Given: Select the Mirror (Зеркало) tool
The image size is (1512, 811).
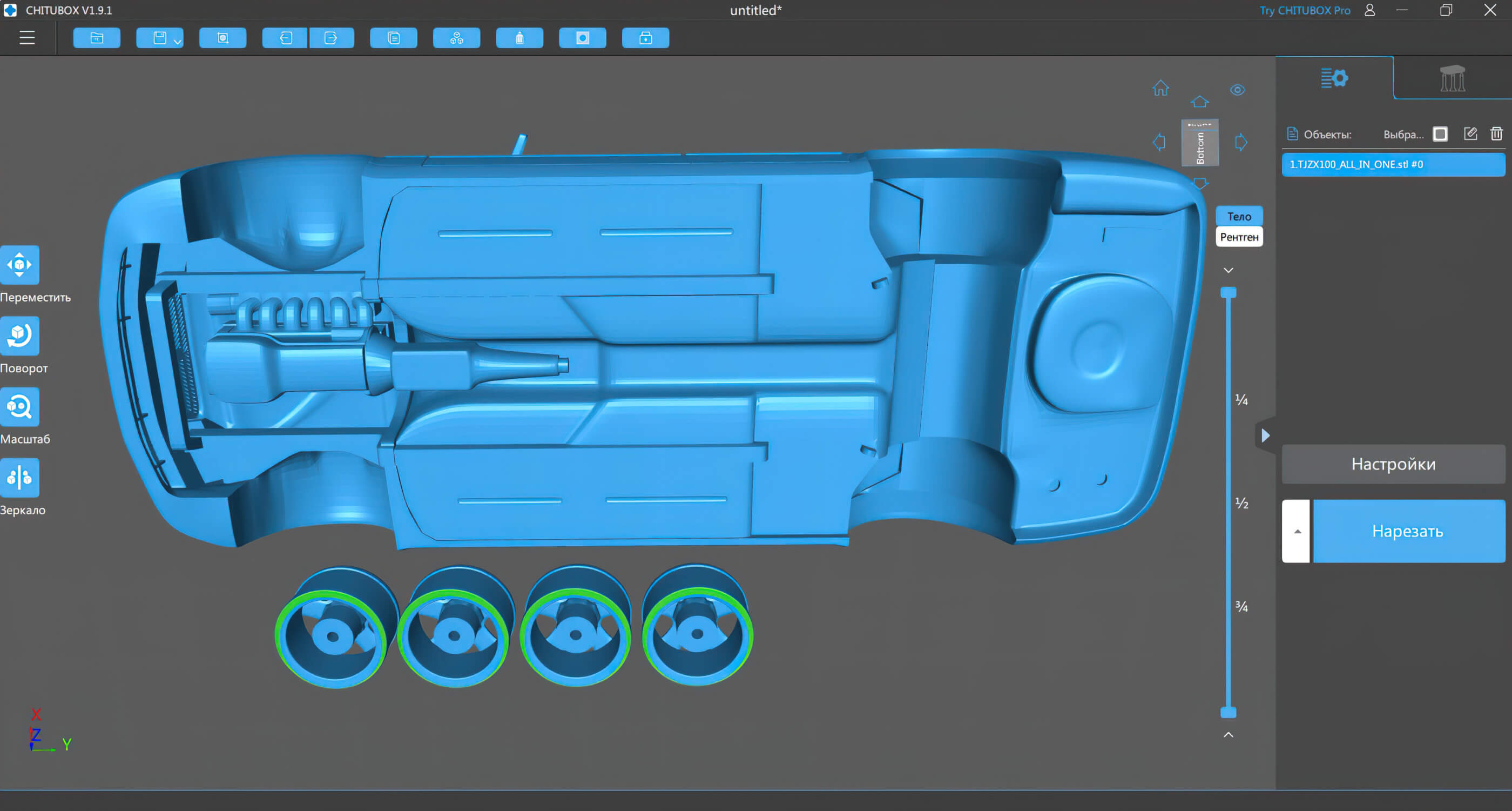Looking at the screenshot, I should (x=19, y=478).
